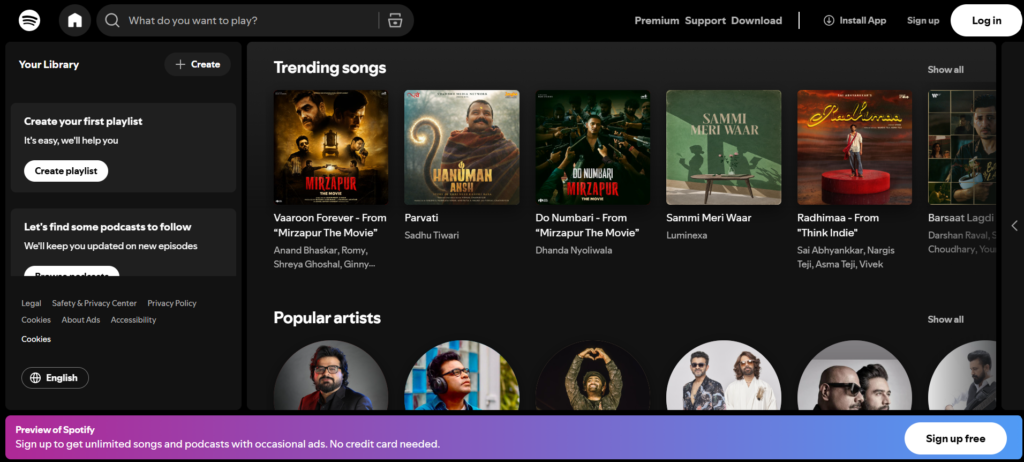Click the Popular artists heading

[x=327, y=318]
